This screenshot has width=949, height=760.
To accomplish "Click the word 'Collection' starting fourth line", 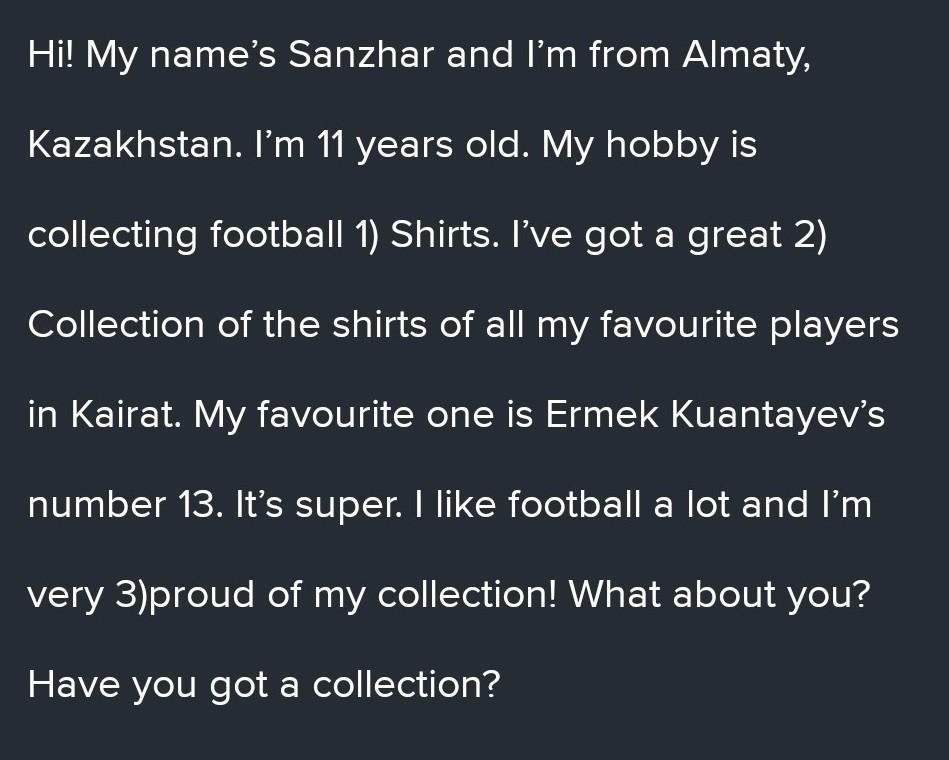I will point(116,326).
